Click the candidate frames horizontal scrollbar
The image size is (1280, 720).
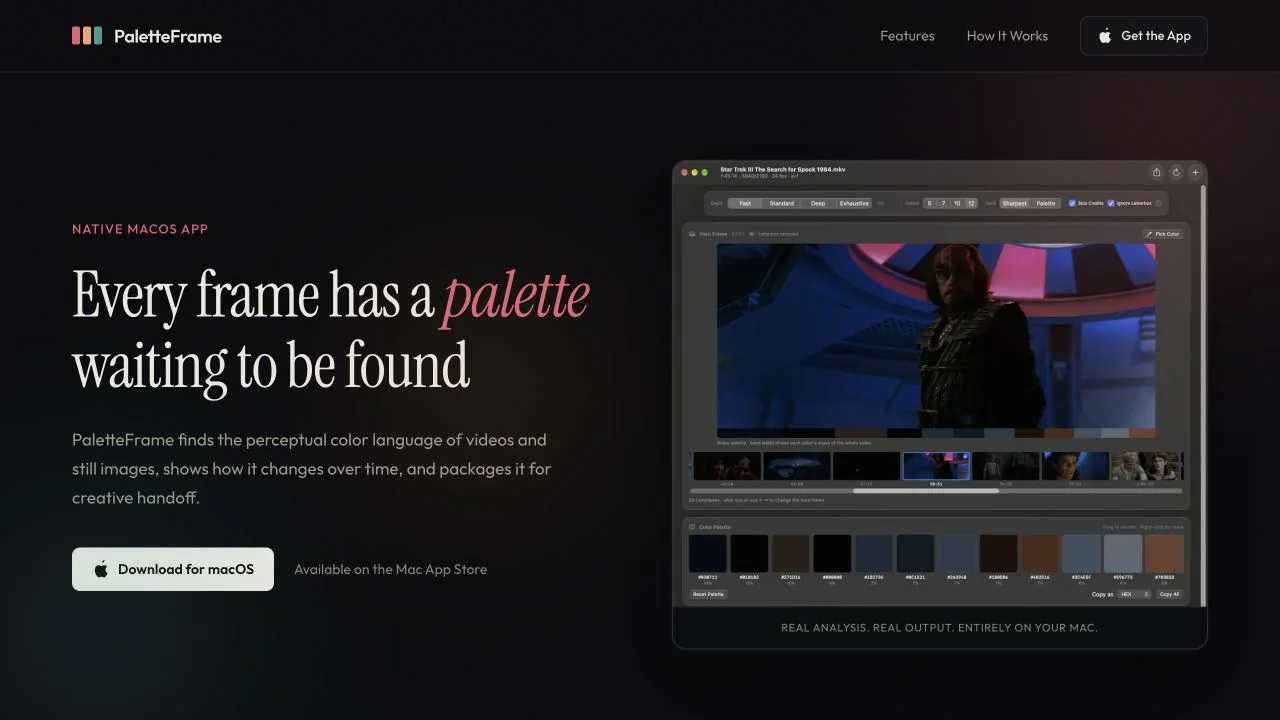(926, 491)
